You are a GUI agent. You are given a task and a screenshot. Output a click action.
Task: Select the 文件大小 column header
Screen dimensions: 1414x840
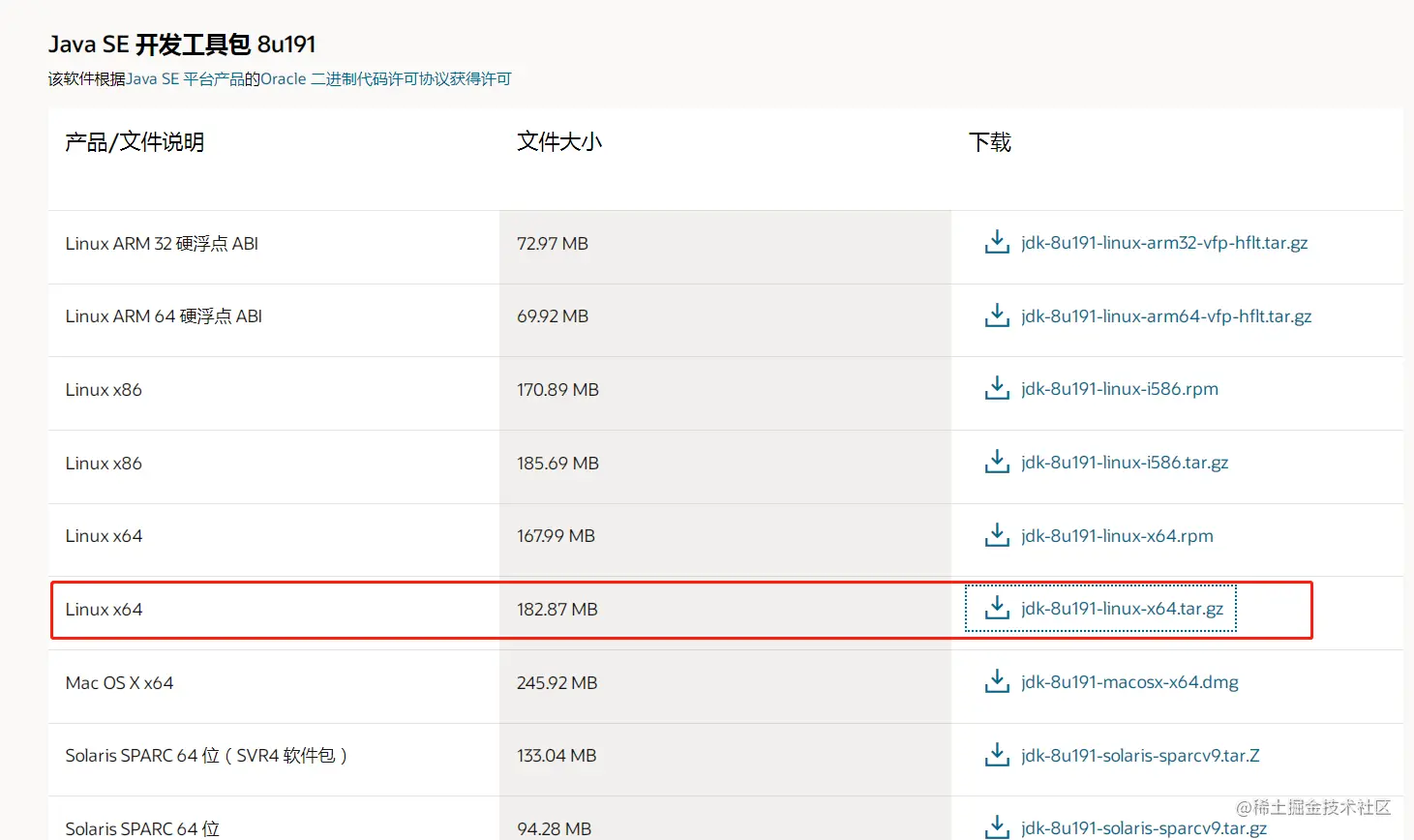point(559,142)
